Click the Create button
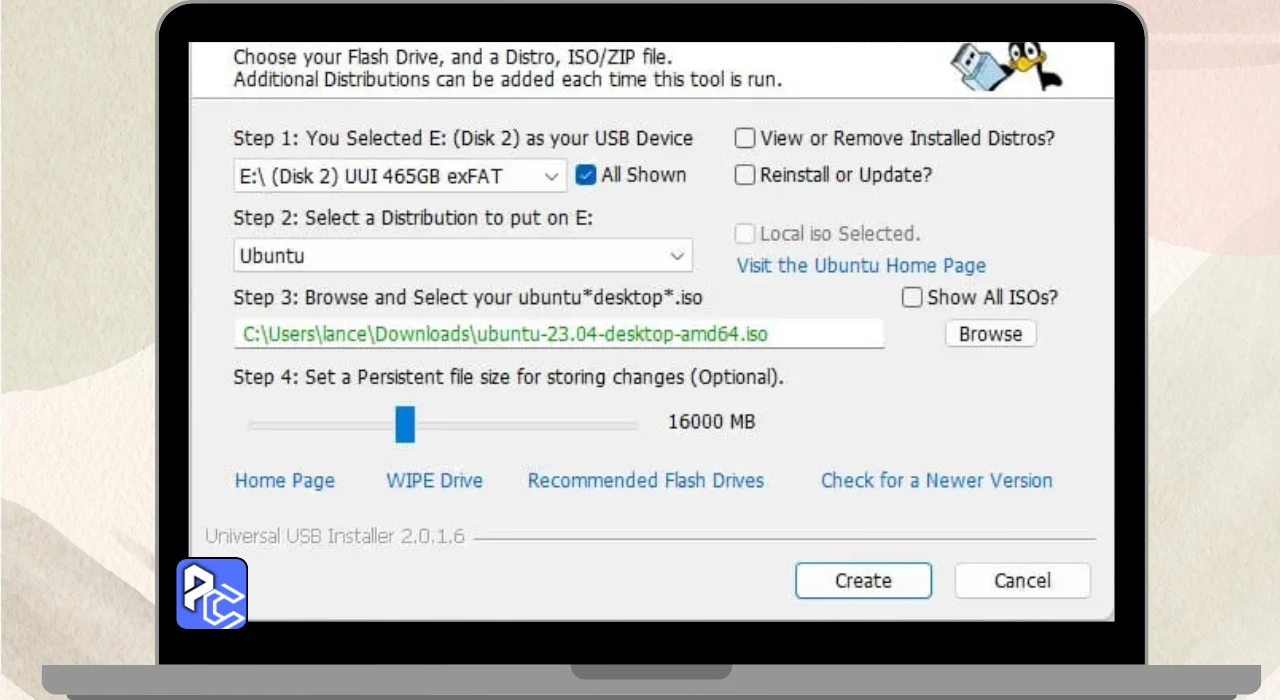 click(x=863, y=581)
